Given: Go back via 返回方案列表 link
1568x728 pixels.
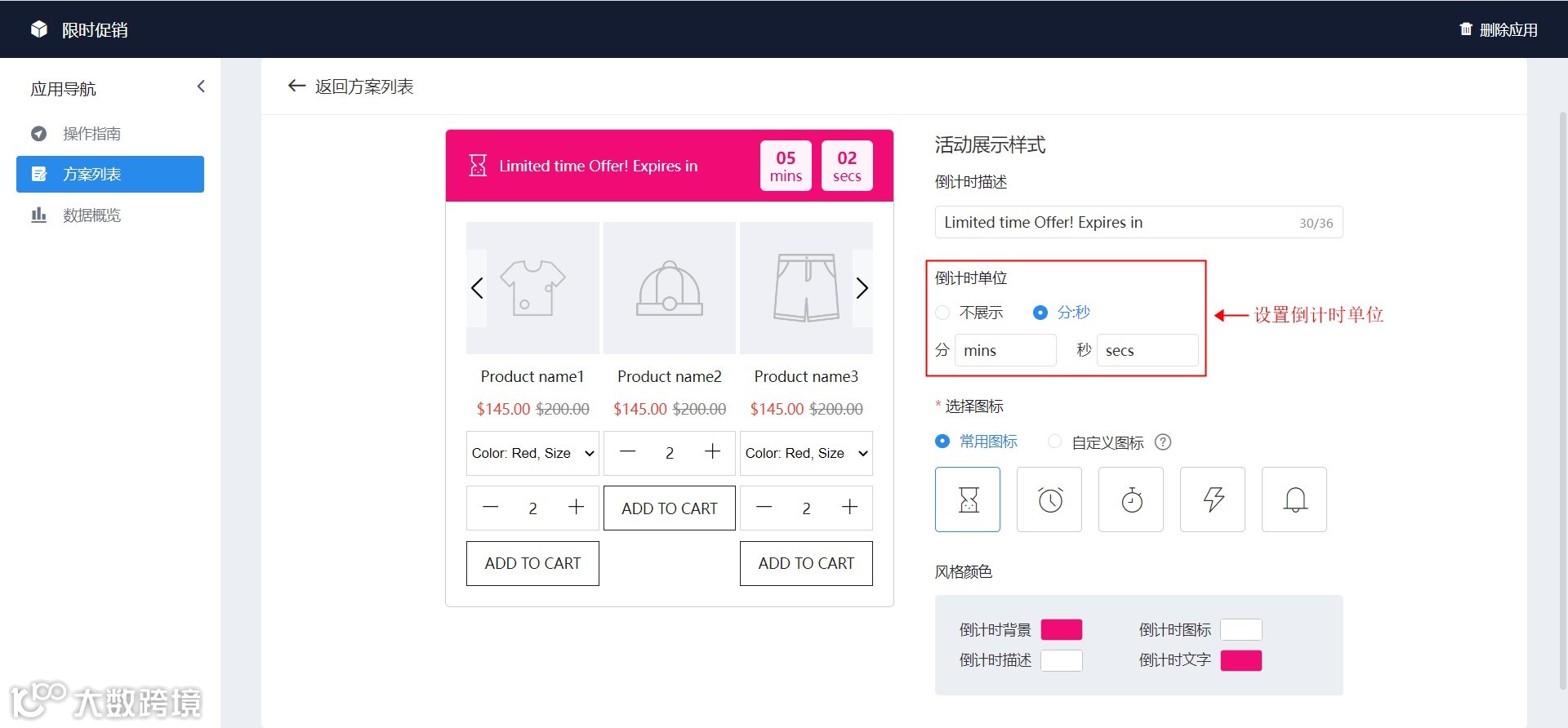Looking at the screenshot, I should tap(364, 86).
